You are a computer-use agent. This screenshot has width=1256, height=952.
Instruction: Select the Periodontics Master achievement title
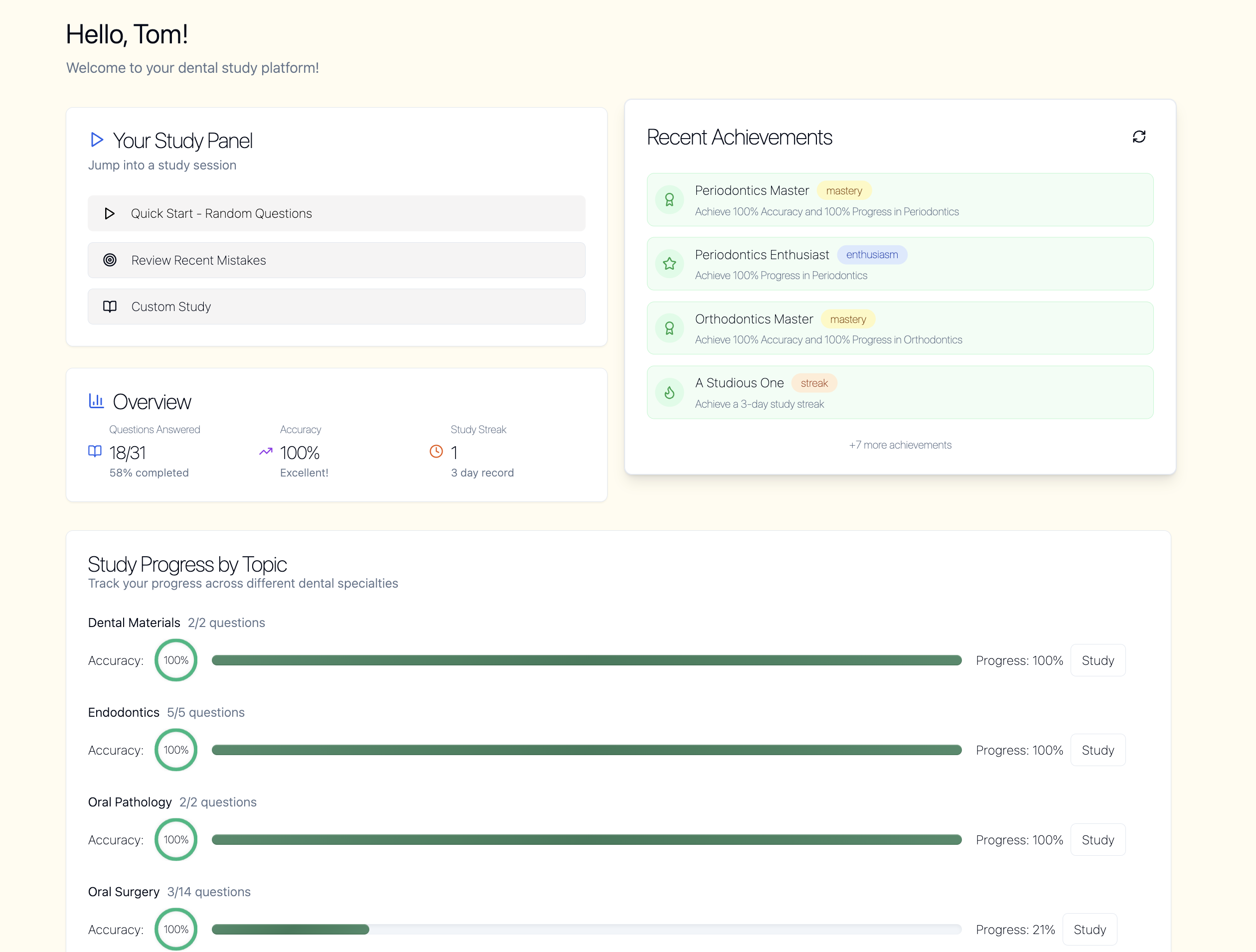[x=752, y=191]
